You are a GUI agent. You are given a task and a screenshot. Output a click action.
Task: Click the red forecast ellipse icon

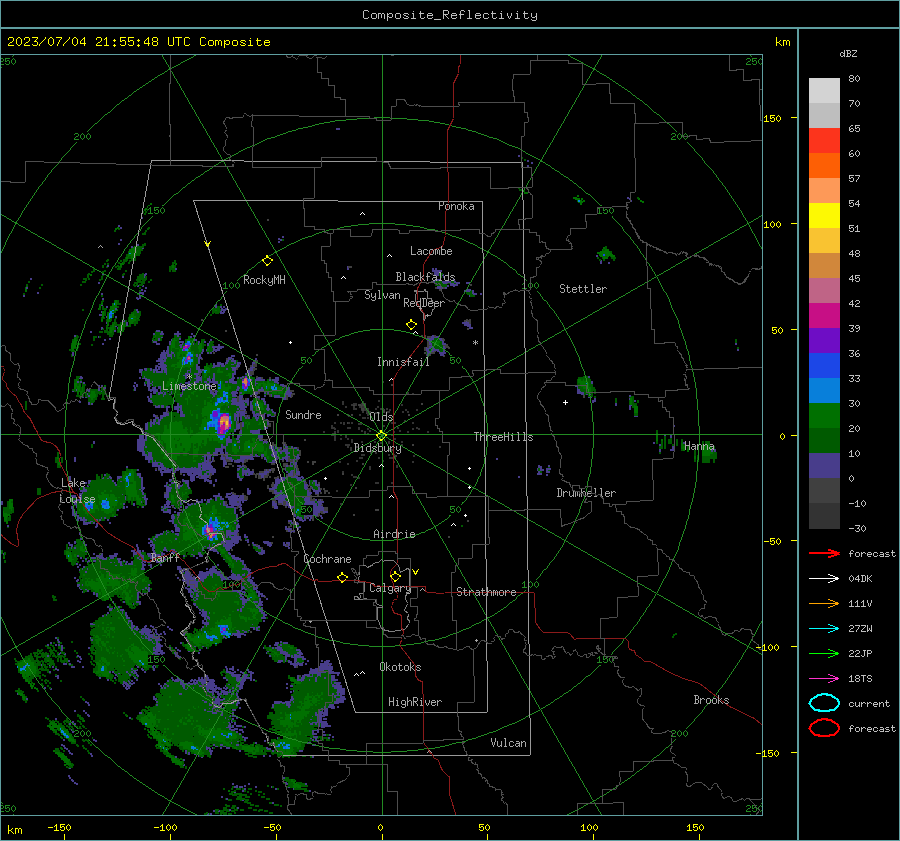coord(824,728)
